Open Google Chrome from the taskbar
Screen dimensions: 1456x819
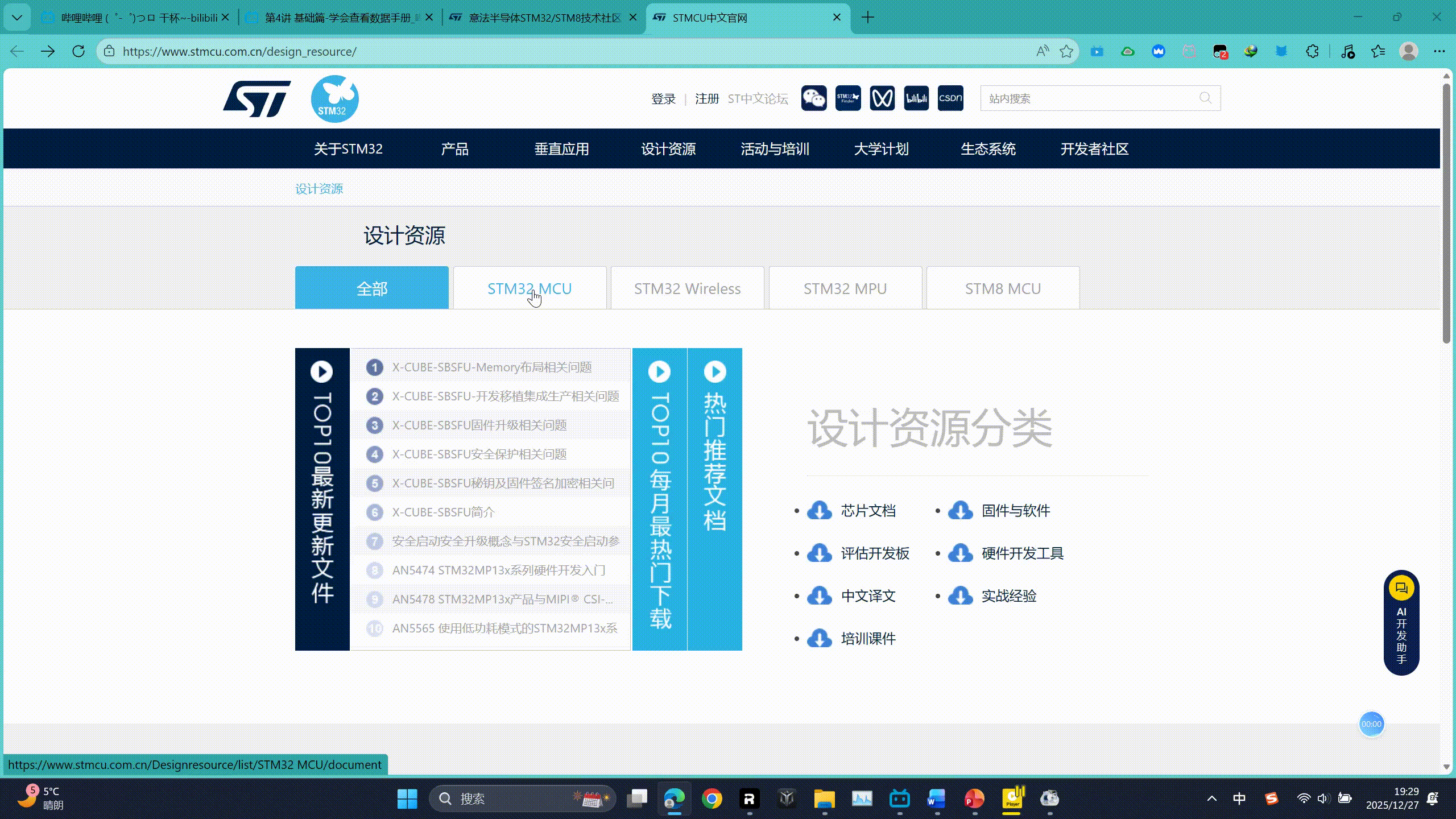[x=712, y=799]
